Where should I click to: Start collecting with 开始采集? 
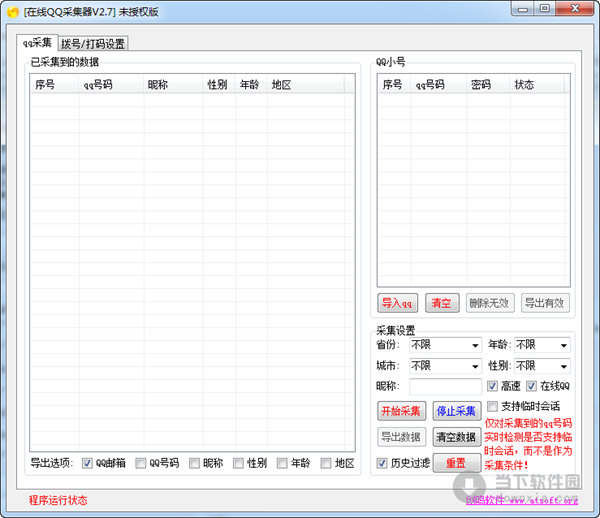401,411
